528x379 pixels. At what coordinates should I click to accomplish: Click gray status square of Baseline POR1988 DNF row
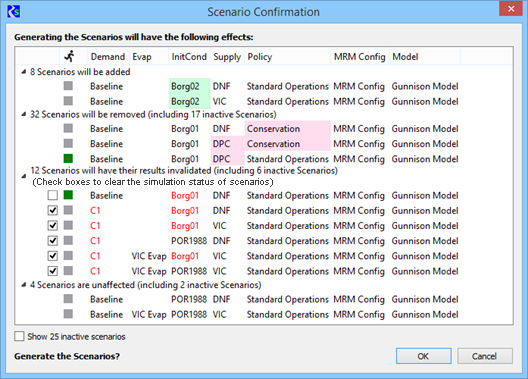(x=68, y=299)
